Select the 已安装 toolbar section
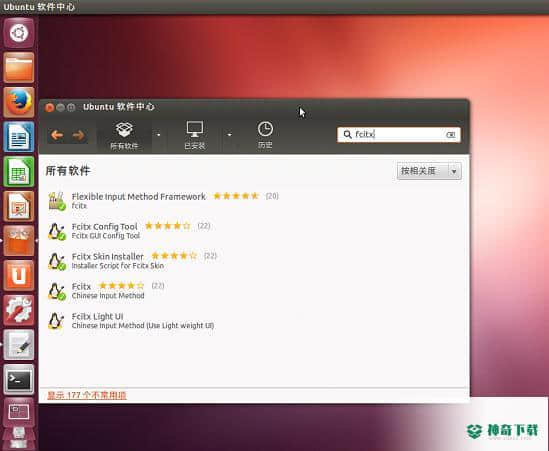 [195, 136]
